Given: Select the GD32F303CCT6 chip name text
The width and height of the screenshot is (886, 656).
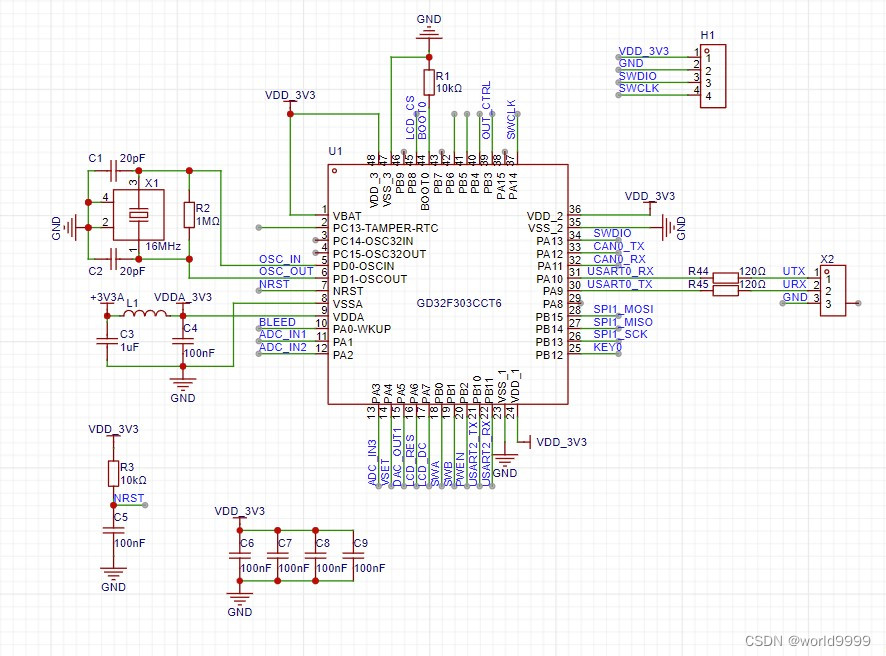Looking at the screenshot, I should (x=459, y=303).
